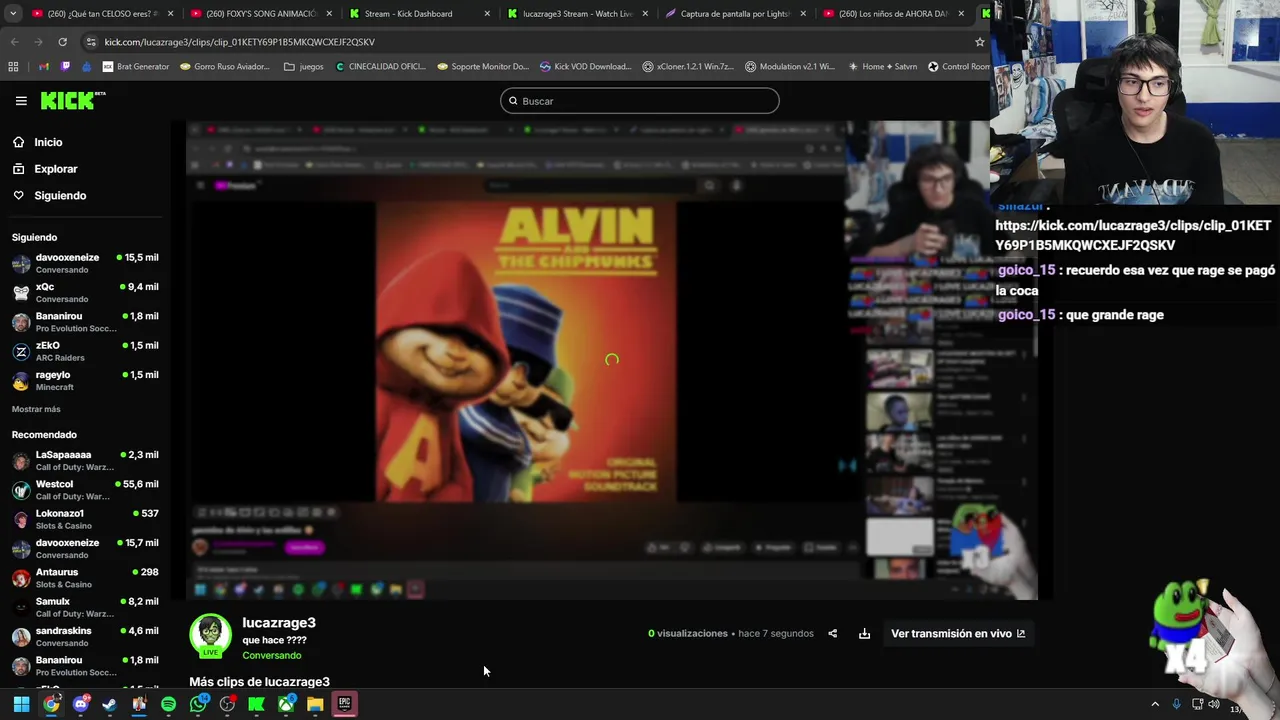Image resolution: width=1280 pixels, height=720 pixels.
Task: Switch to lucazrage3 Stream - Watch Live tab
Action: tap(576, 14)
